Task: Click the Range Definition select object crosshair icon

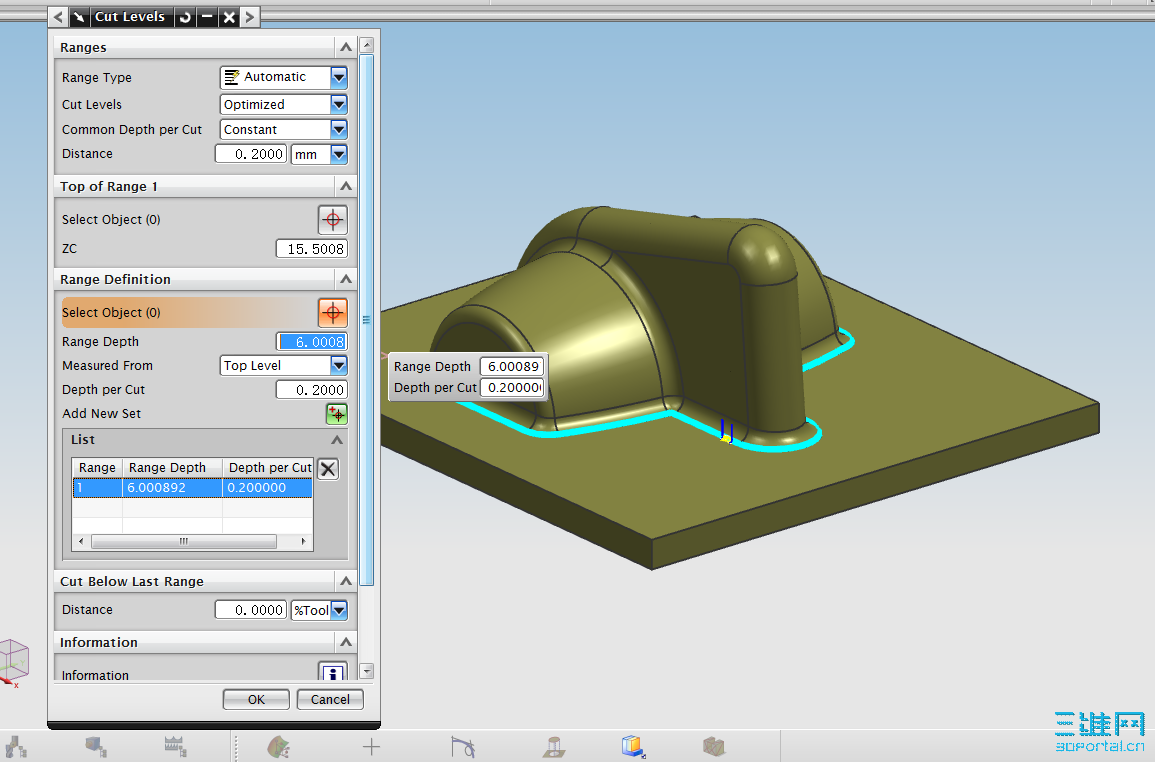Action: 332,312
